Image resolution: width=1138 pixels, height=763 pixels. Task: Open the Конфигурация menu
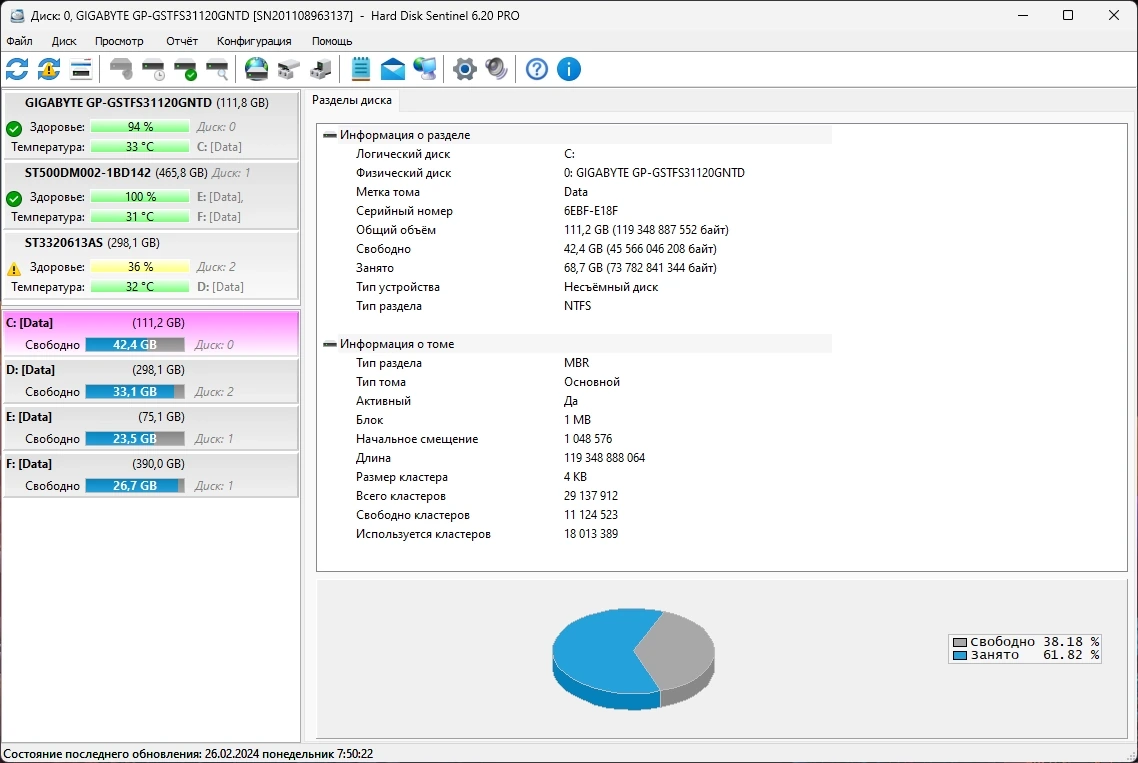click(254, 41)
